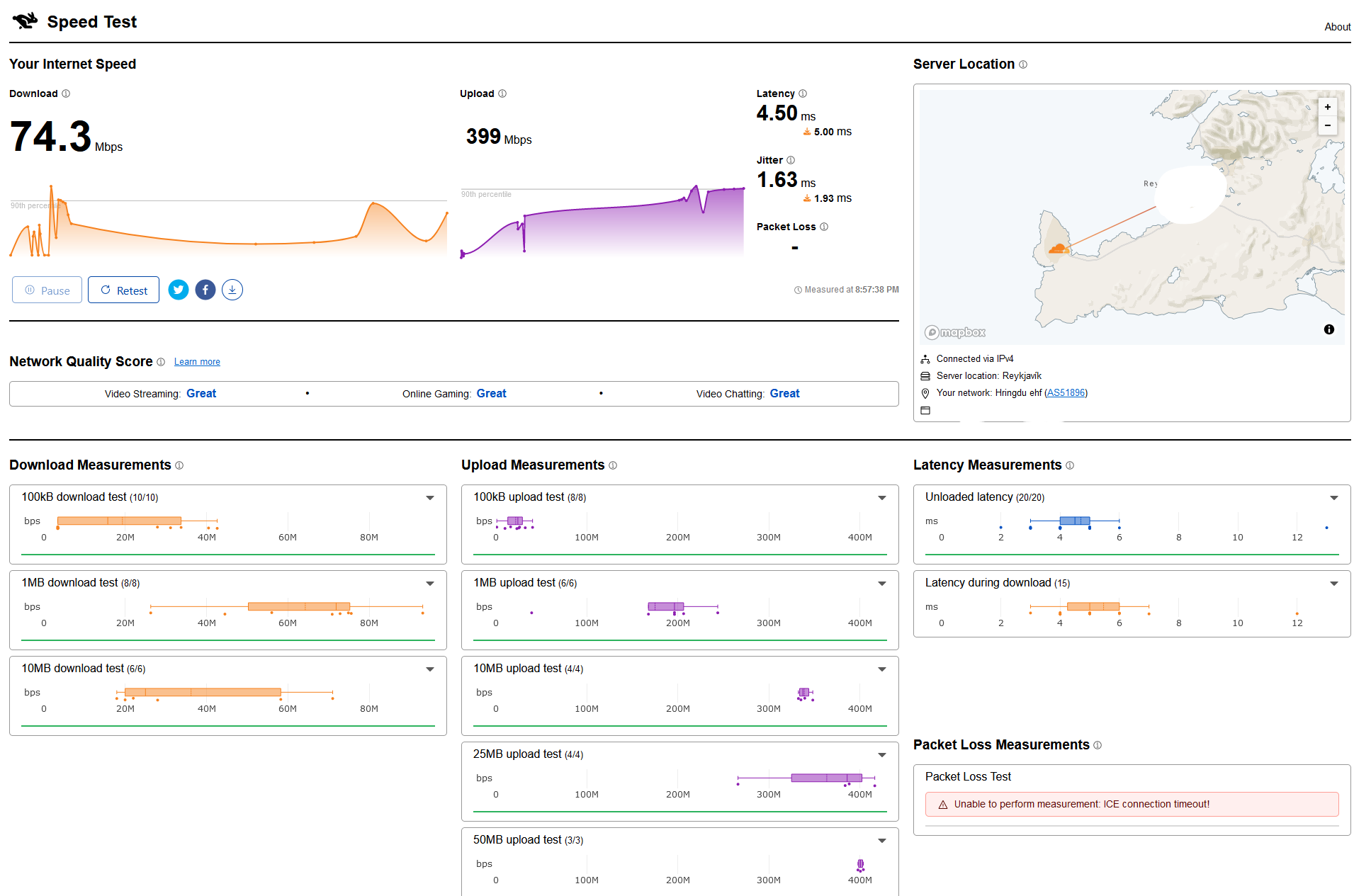Screen dimensions: 1354x896
Task: Expand the Unloaded latency panel
Action: 1333,498
